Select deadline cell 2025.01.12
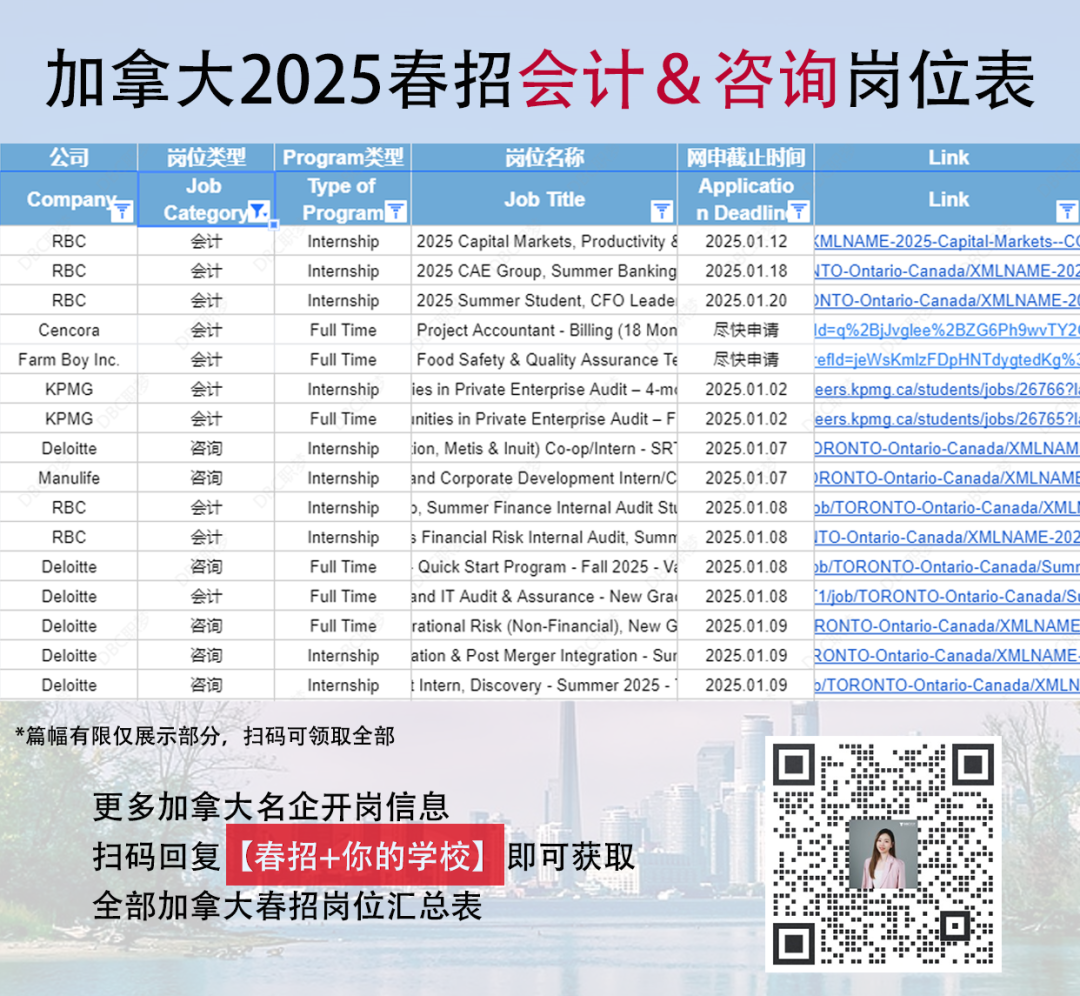This screenshot has width=1080, height=996. click(746, 242)
